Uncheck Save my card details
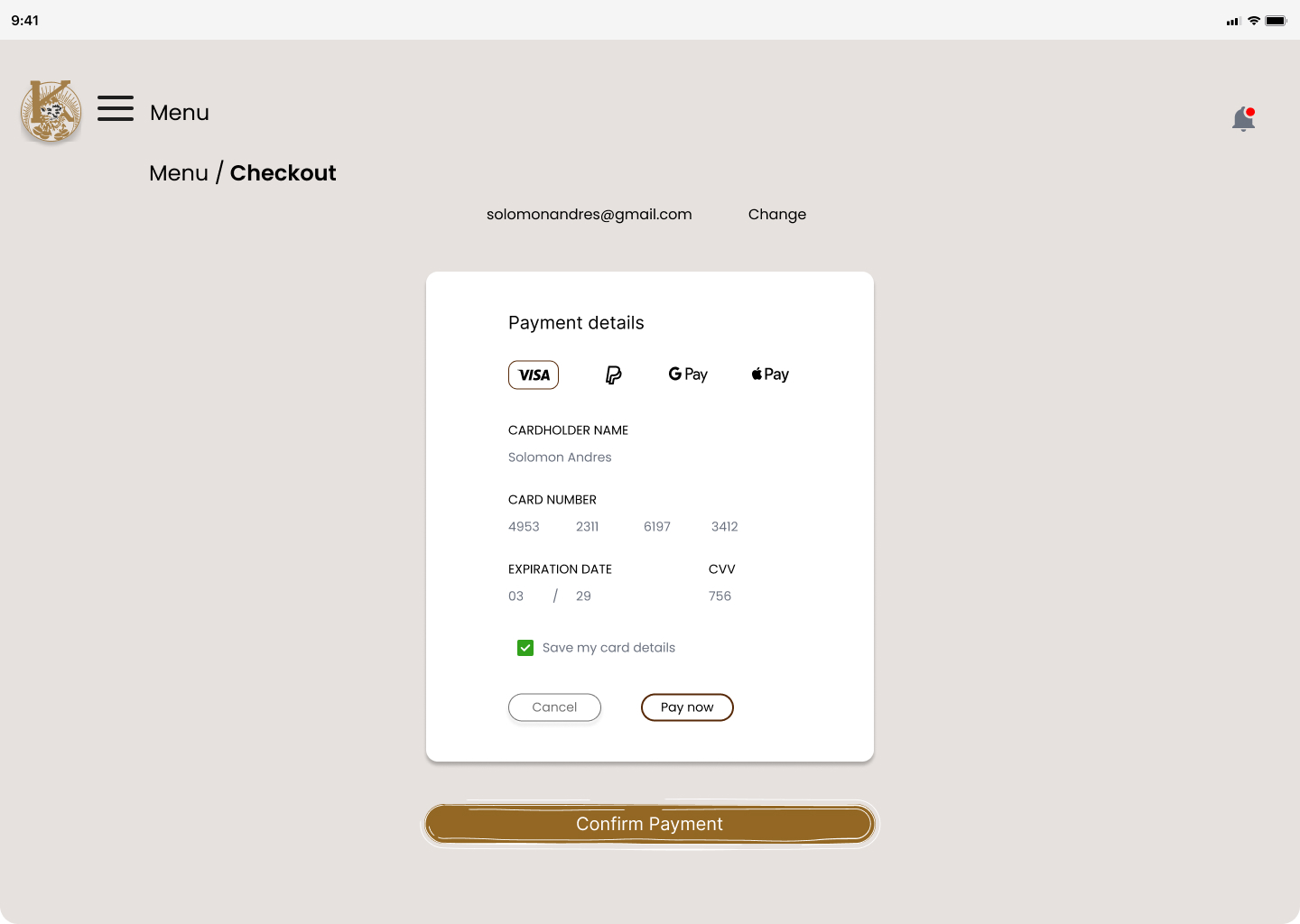This screenshot has width=1300, height=924. (x=525, y=648)
